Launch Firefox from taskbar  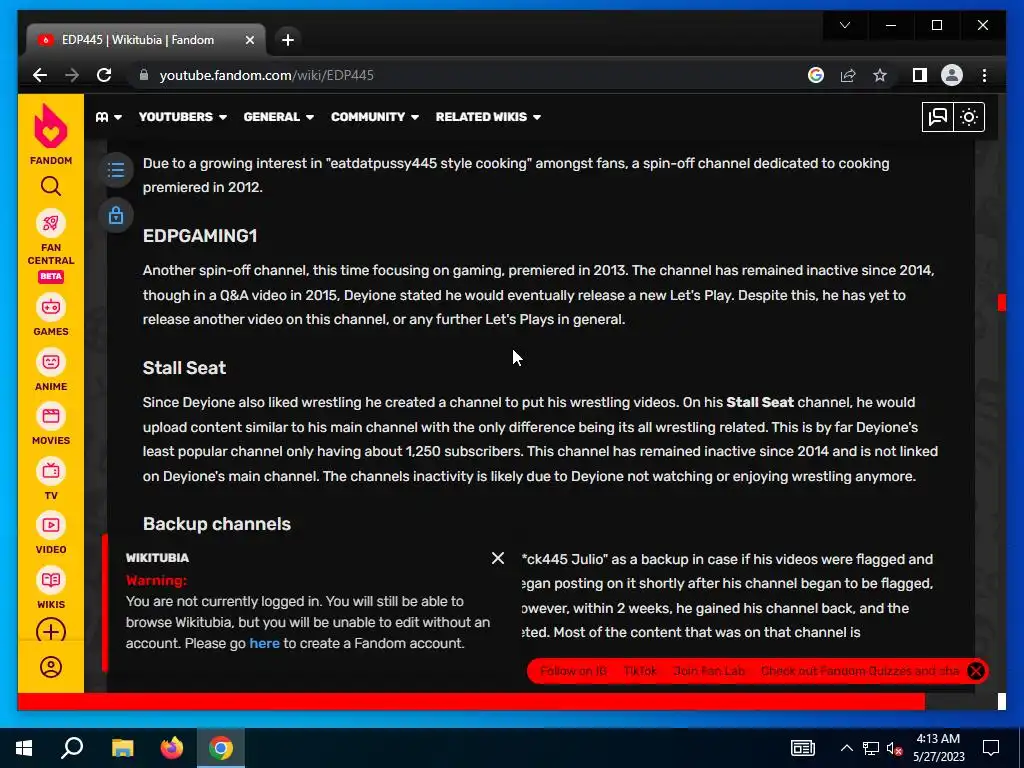[x=172, y=748]
